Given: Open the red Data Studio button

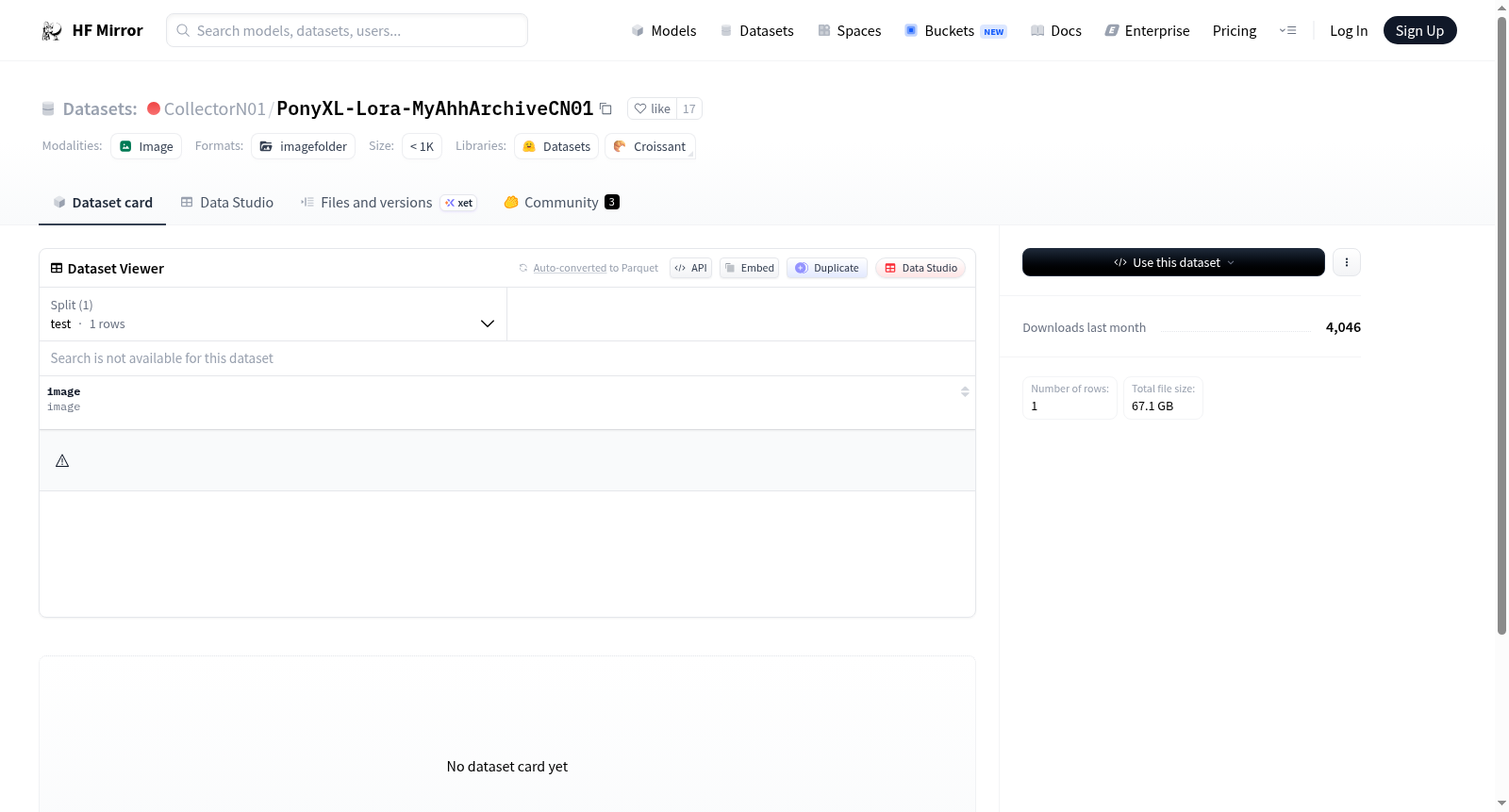Looking at the screenshot, I should [920, 268].
